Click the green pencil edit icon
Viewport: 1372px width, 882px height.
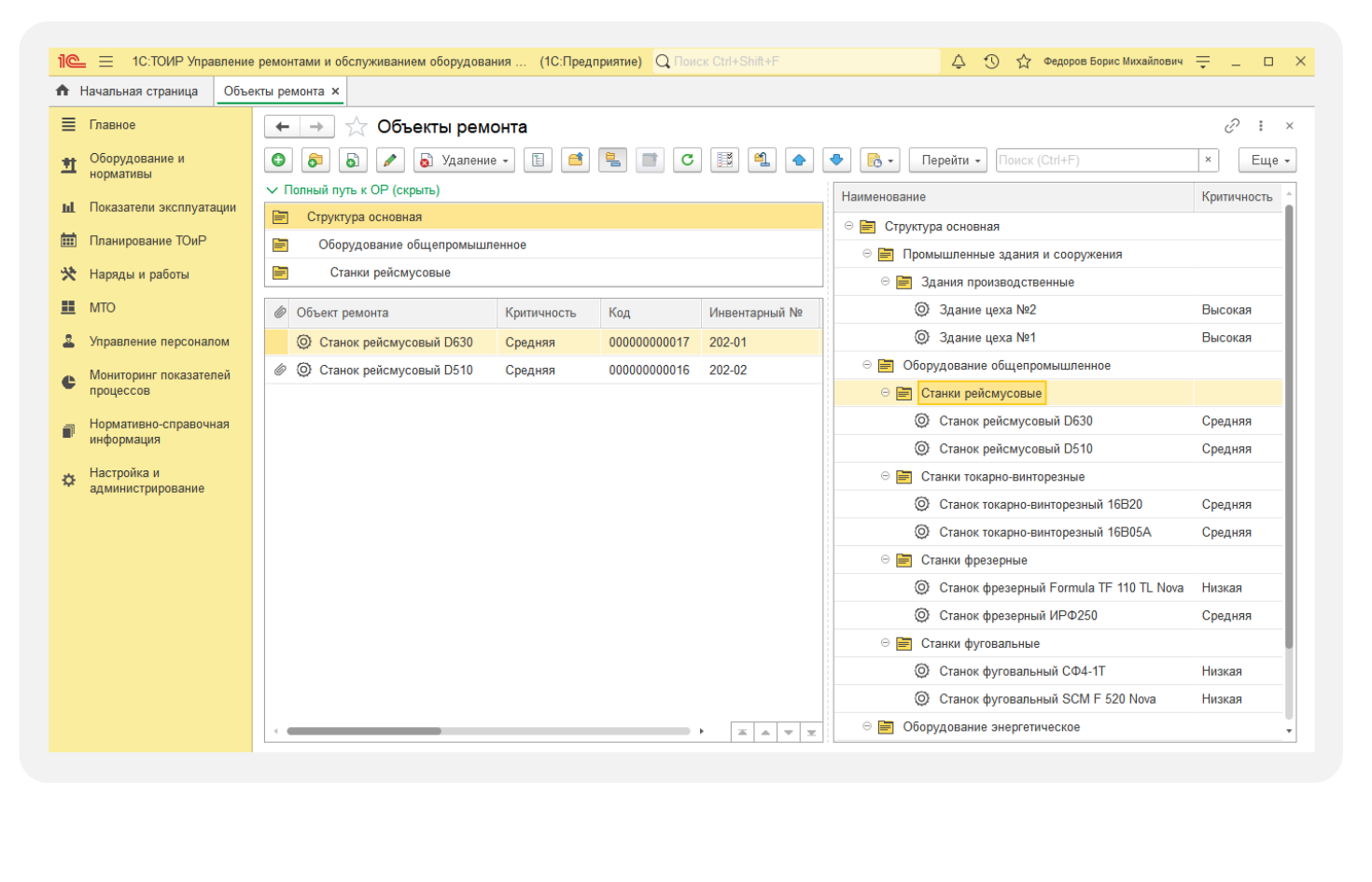click(390, 161)
